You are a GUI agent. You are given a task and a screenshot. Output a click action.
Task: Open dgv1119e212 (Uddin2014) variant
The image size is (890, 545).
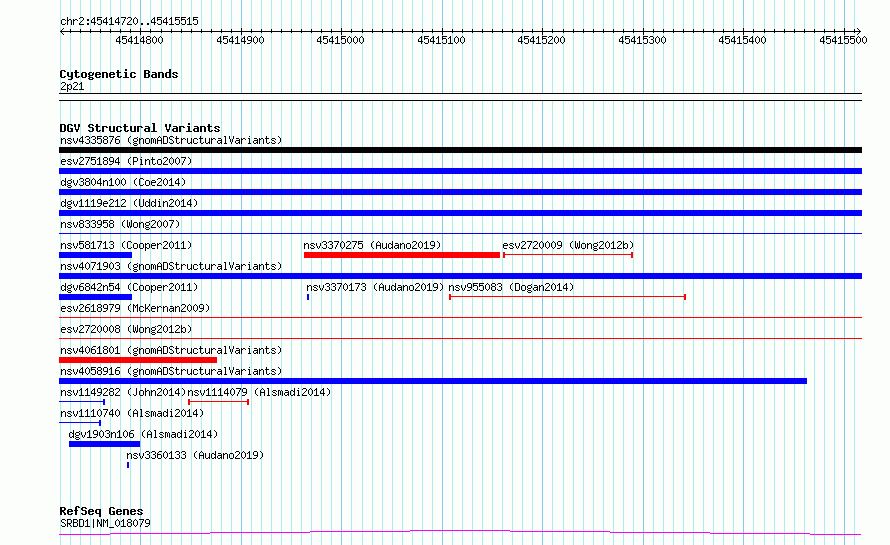pyautogui.click(x=129, y=203)
